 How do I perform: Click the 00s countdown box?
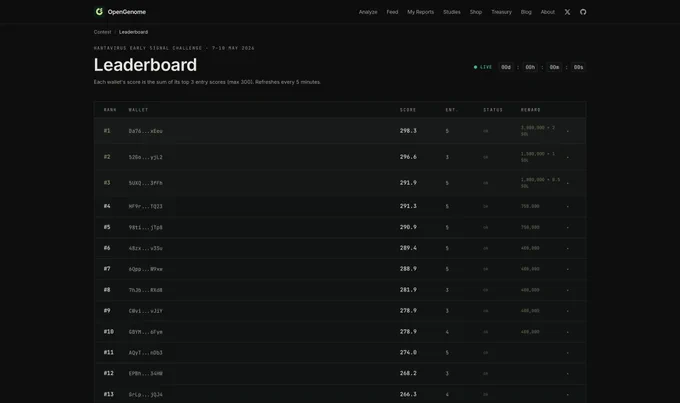[x=579, y=67]
